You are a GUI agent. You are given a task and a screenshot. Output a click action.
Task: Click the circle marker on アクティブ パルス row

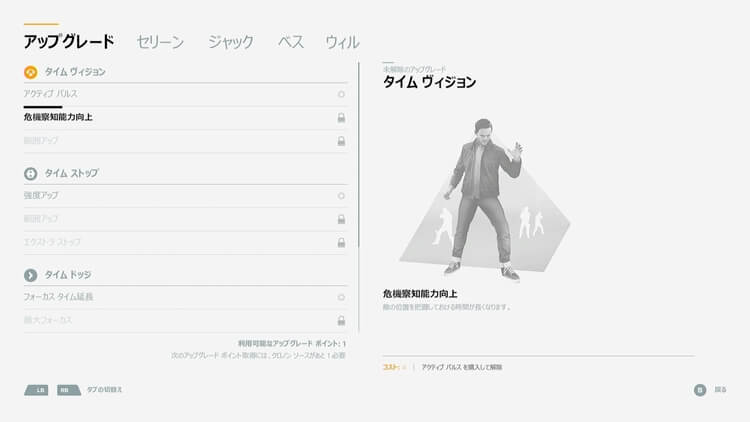(x=341, y=94)
